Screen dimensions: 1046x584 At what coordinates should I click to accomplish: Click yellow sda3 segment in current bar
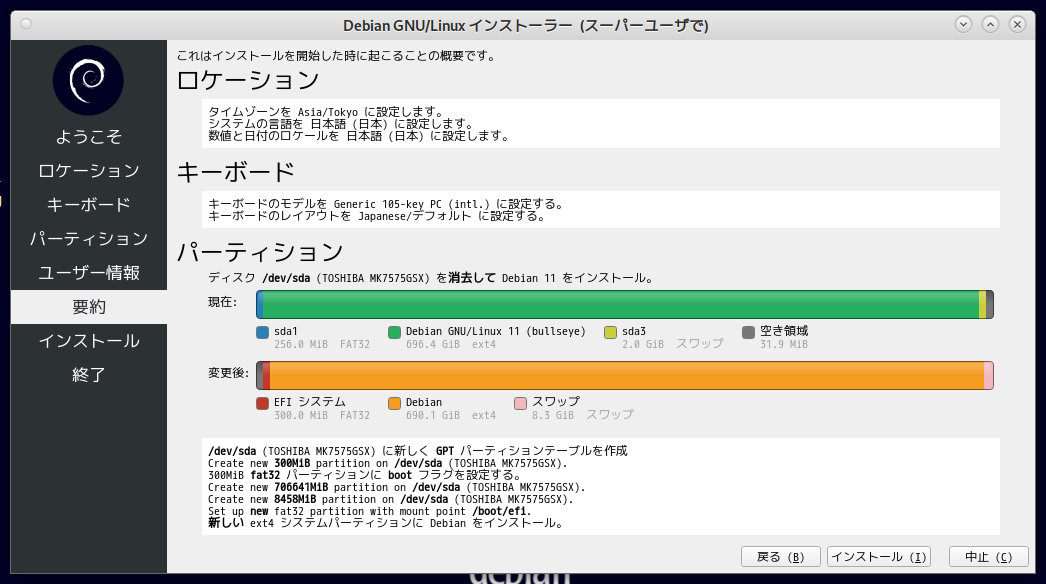[x=982, y=304]
